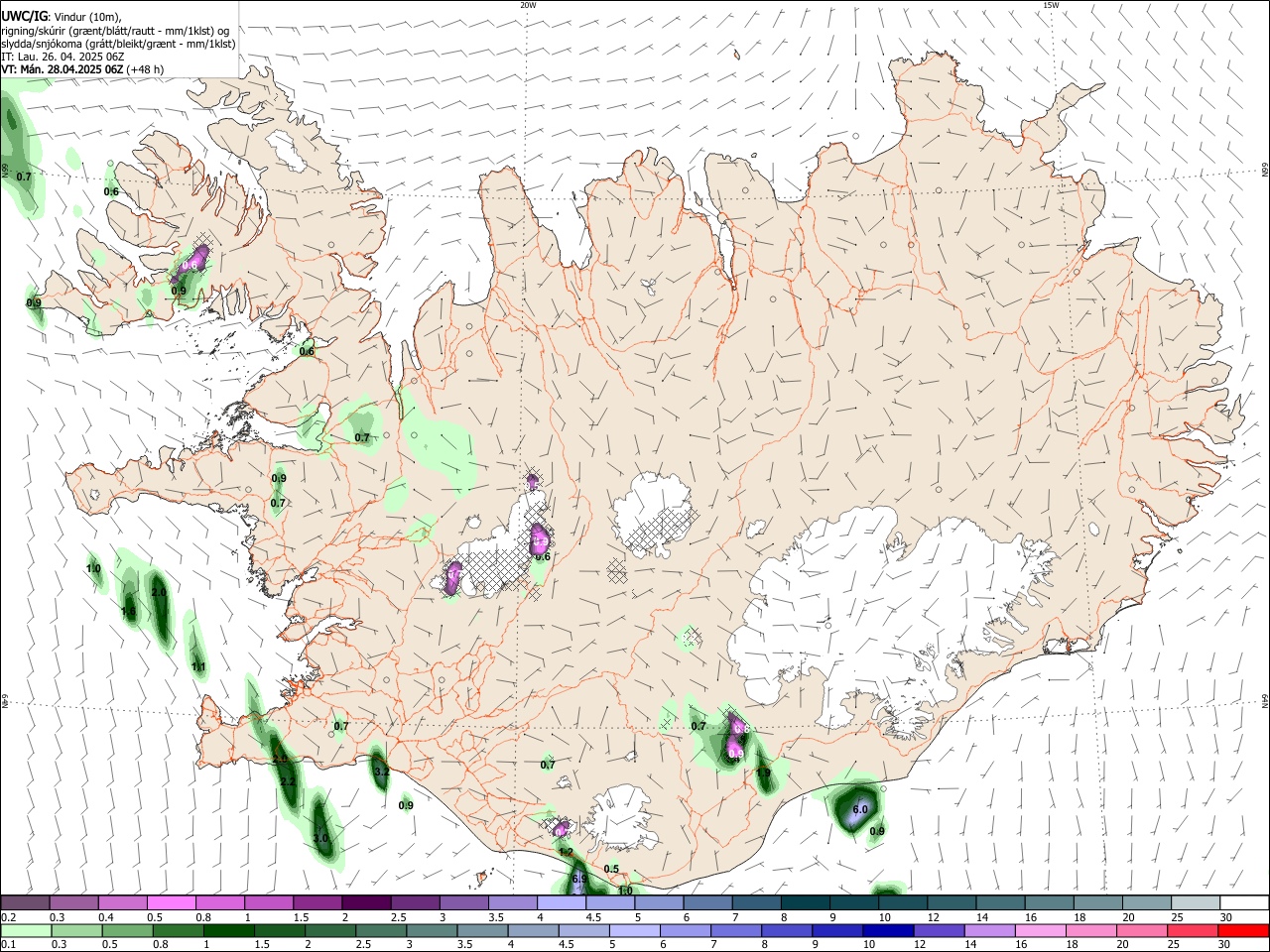Click the 1.2 precipitation value near the south coast
The width and height of the screenshot is (1270, 952).
[566, 852]
